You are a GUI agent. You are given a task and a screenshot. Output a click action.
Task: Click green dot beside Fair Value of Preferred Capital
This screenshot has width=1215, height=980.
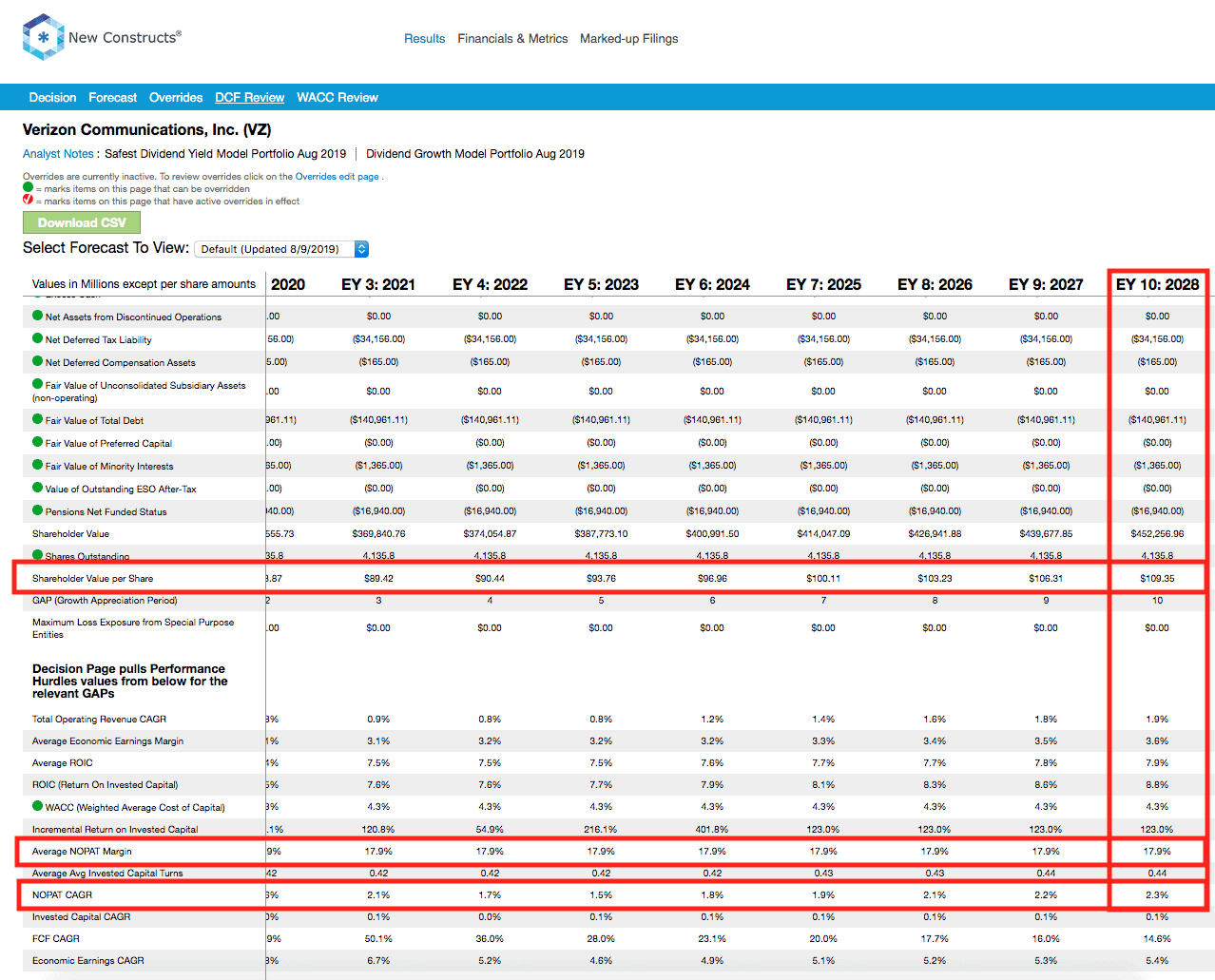(x=38, y=442)
